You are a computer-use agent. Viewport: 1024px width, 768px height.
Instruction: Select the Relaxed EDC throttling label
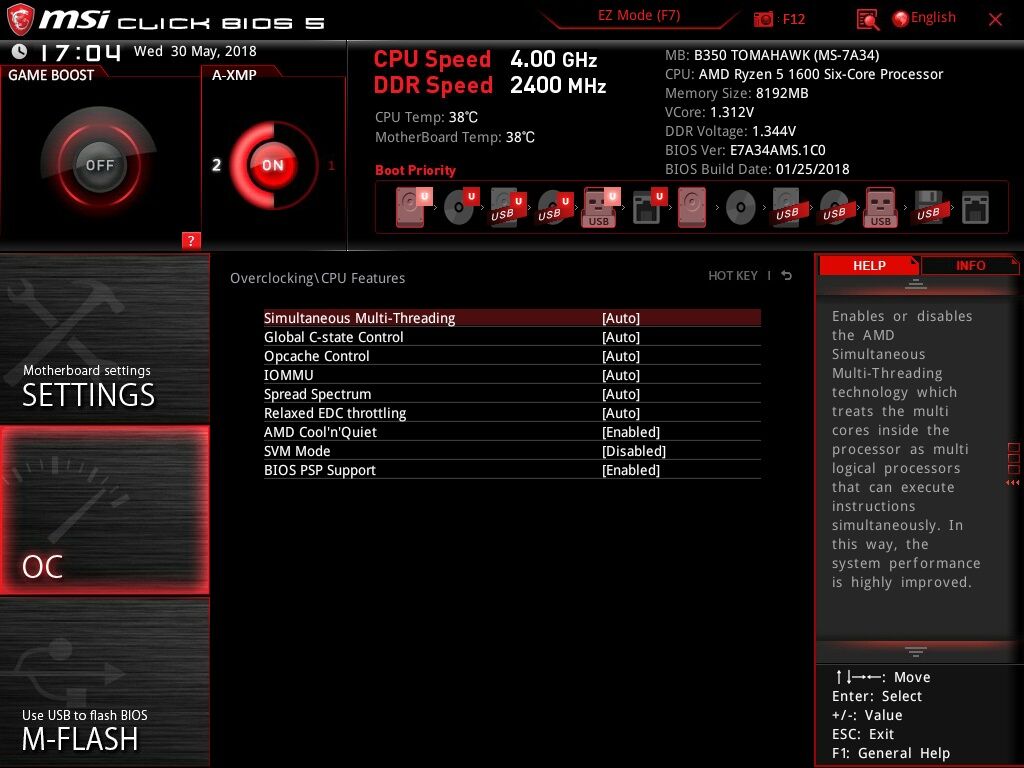click(x=335, y=413)
